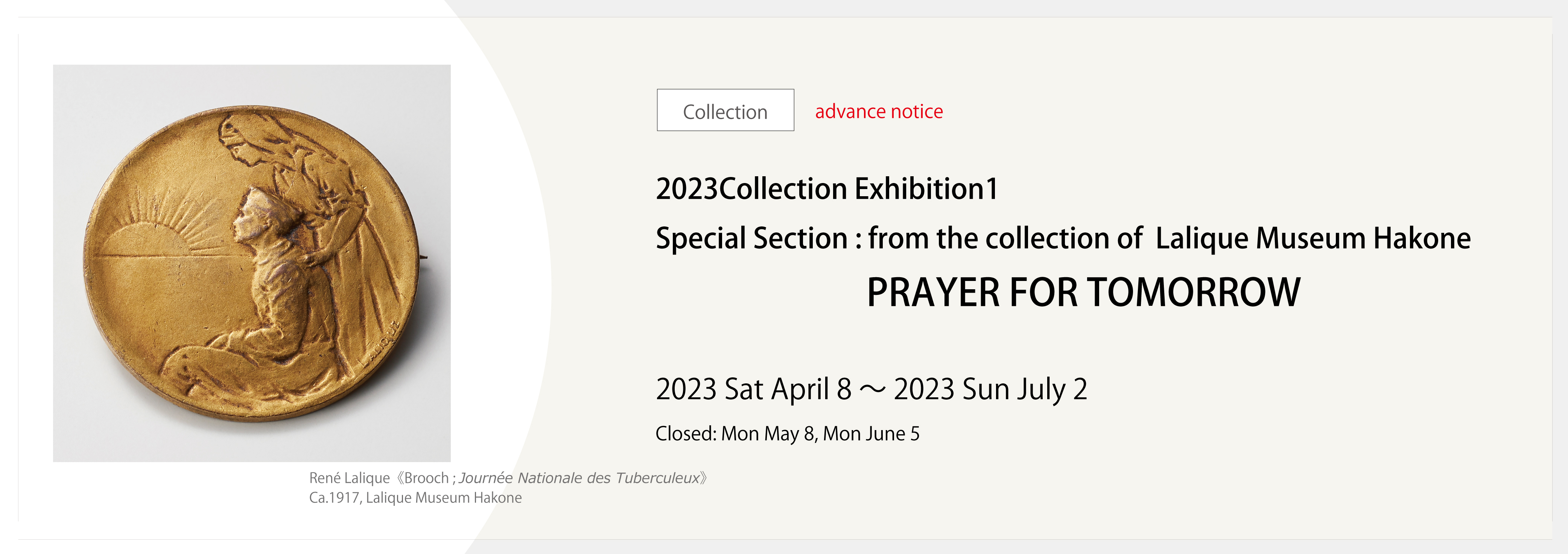
Task: Open the PRAYER FOR TOMORROW title
Action: pyautogui.click(x=1083, y=292)
